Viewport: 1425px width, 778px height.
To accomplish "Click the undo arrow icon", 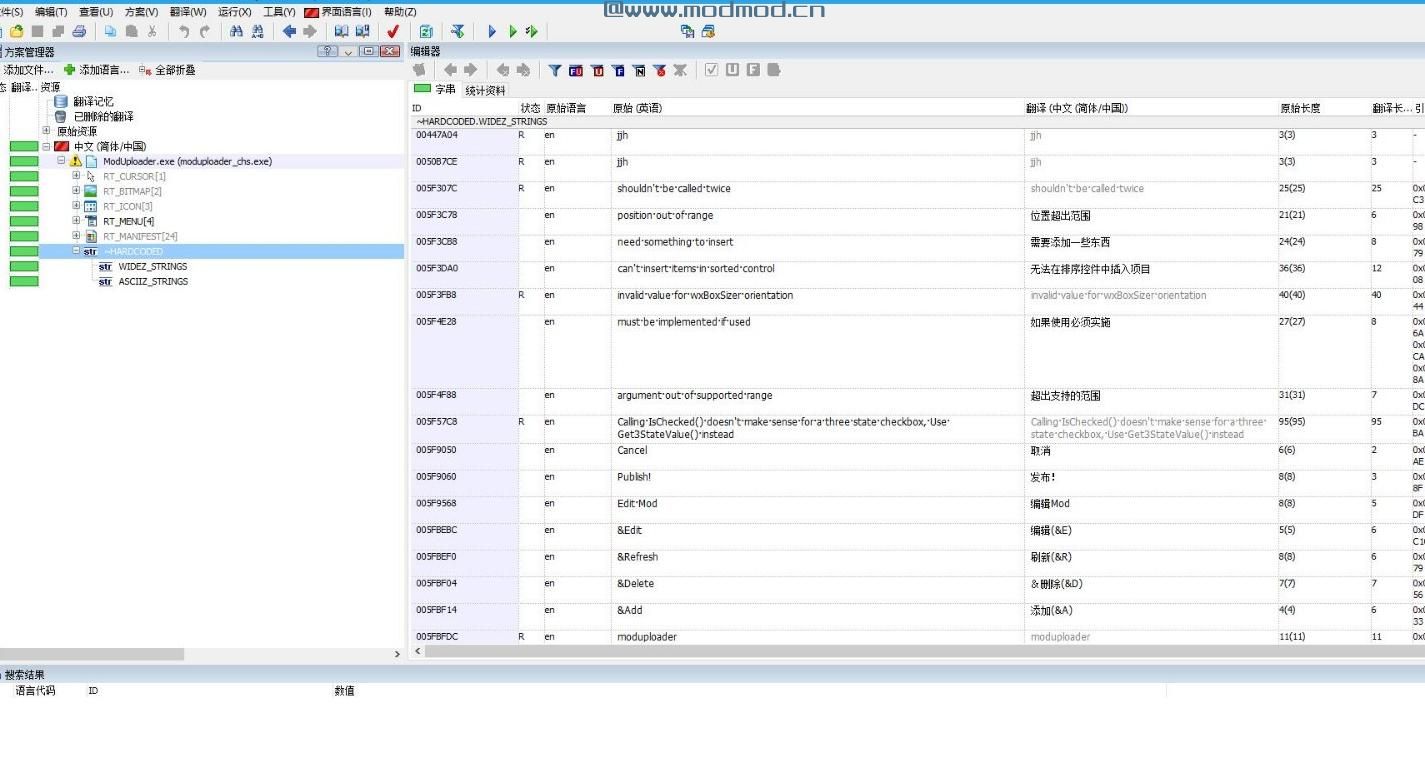I will click(184, 32).
